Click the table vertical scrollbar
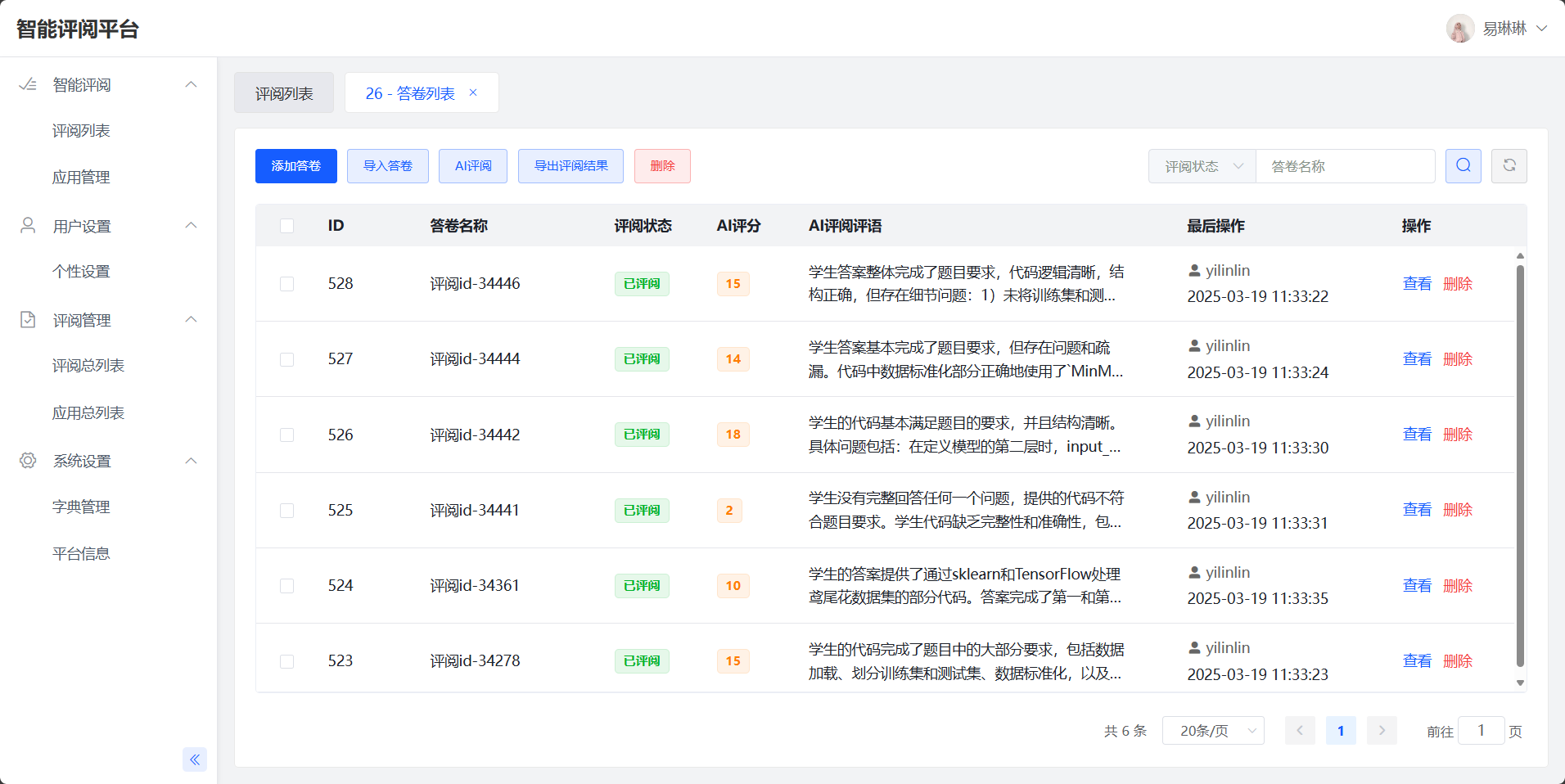Viewport: 1565px width, 784px height. tap(1520, 465)
